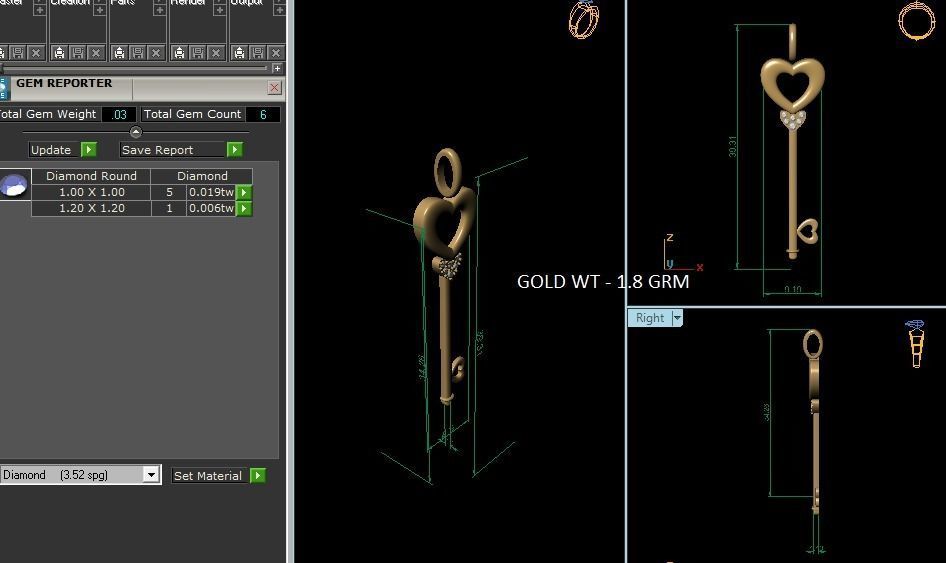
Task: Click the delete X in the Render panel
Action: (216, 53)
